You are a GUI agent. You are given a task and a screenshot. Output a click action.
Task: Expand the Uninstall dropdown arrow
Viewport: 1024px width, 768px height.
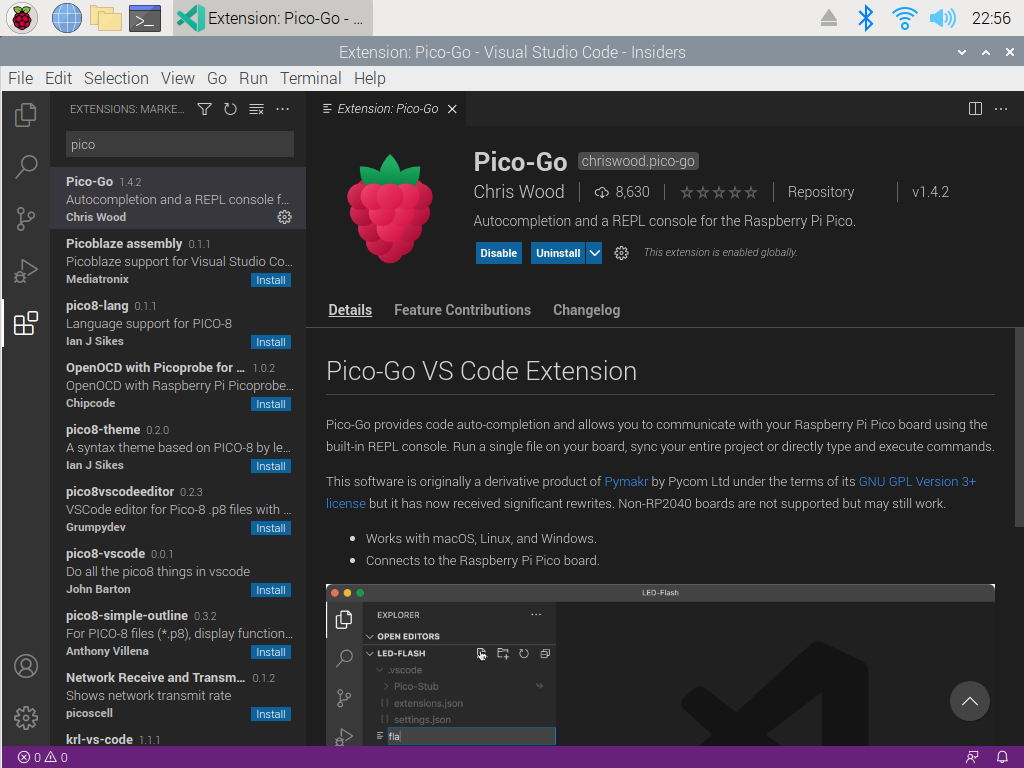pos(594,253)
